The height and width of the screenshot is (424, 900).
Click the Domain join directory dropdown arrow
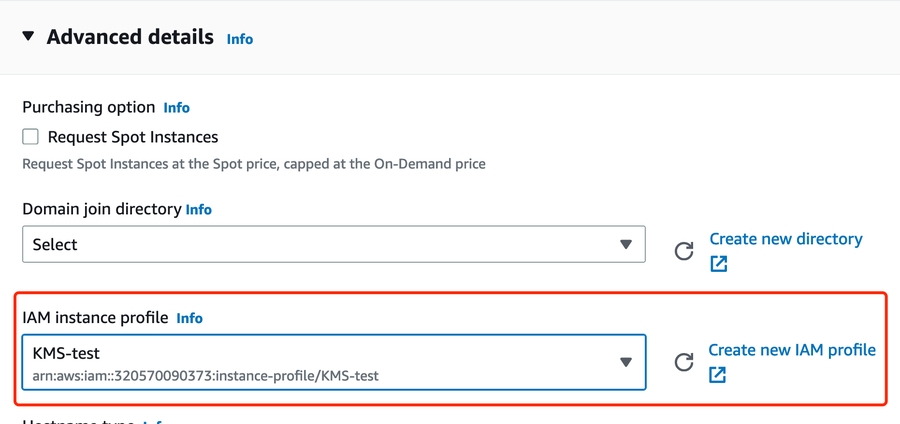(626, 245)
